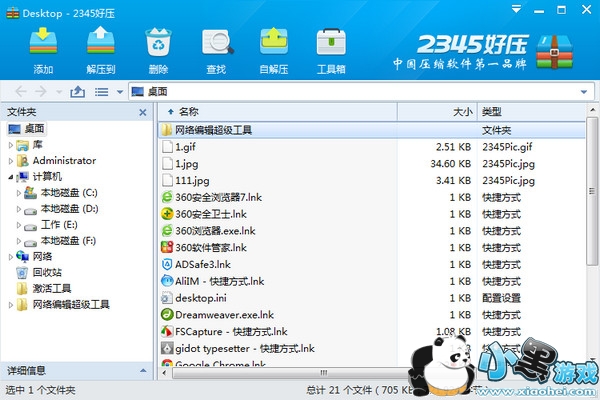Click the desktop.ini file icon
The height and width of the screenshot is (400, 600).
(167, 298)
